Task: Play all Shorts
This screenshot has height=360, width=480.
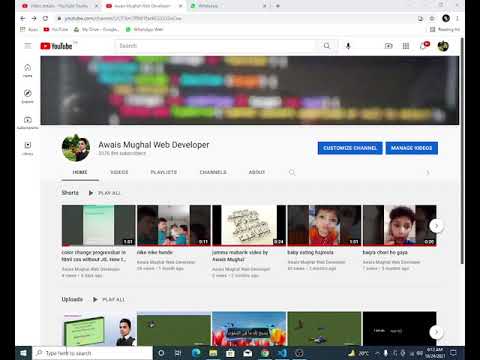Action: [105, 193]
